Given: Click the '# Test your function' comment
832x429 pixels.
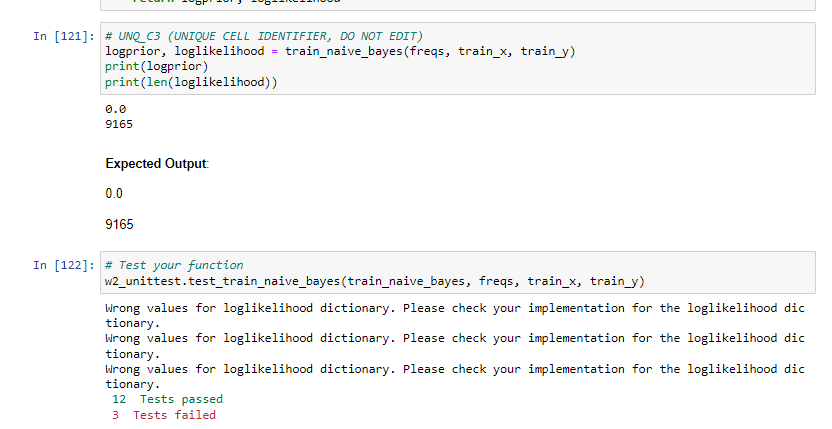Looking at the screenshot, I should click(x=174, y=265).
